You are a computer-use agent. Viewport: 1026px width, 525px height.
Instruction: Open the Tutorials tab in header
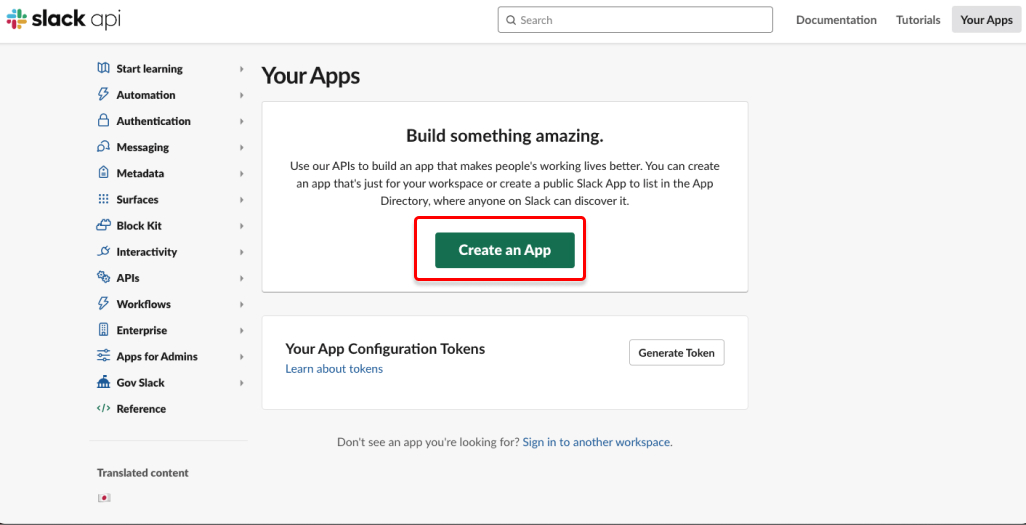pos(918,20)
